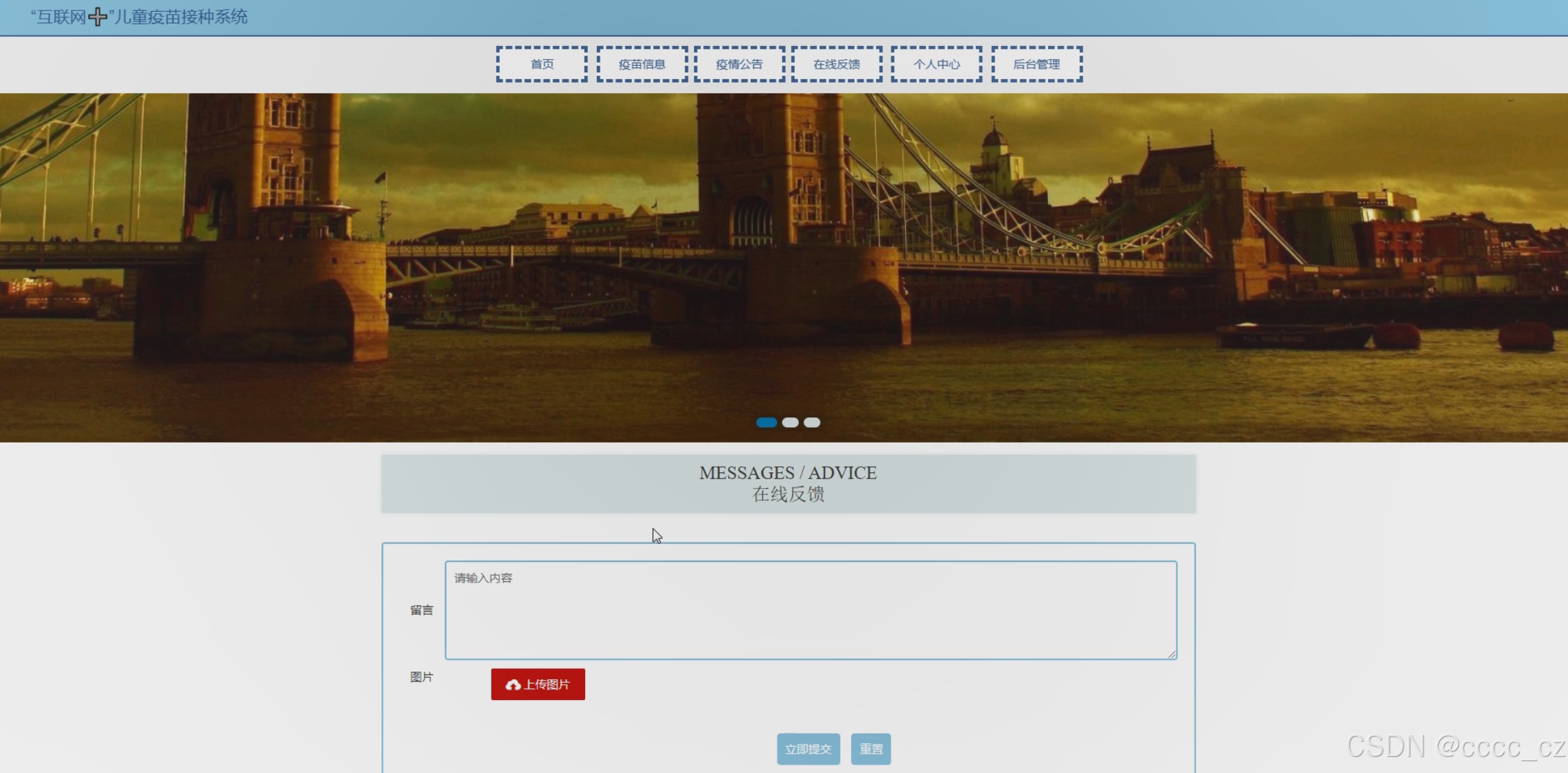Click the cloud upload icon
This screenshot has width=1568, height=773.
(513, 685)
